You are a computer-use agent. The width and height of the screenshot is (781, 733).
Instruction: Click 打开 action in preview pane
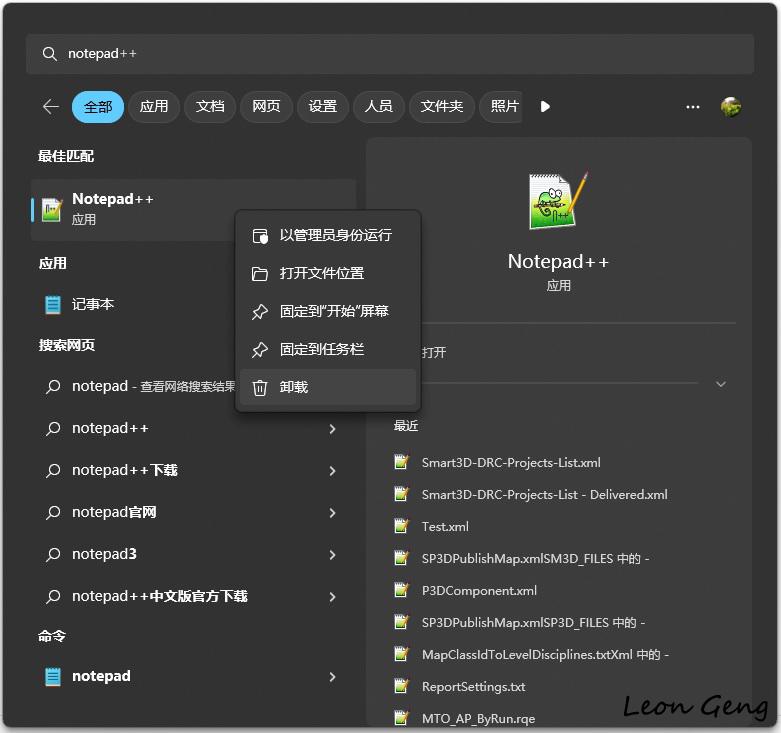point(434,353)
